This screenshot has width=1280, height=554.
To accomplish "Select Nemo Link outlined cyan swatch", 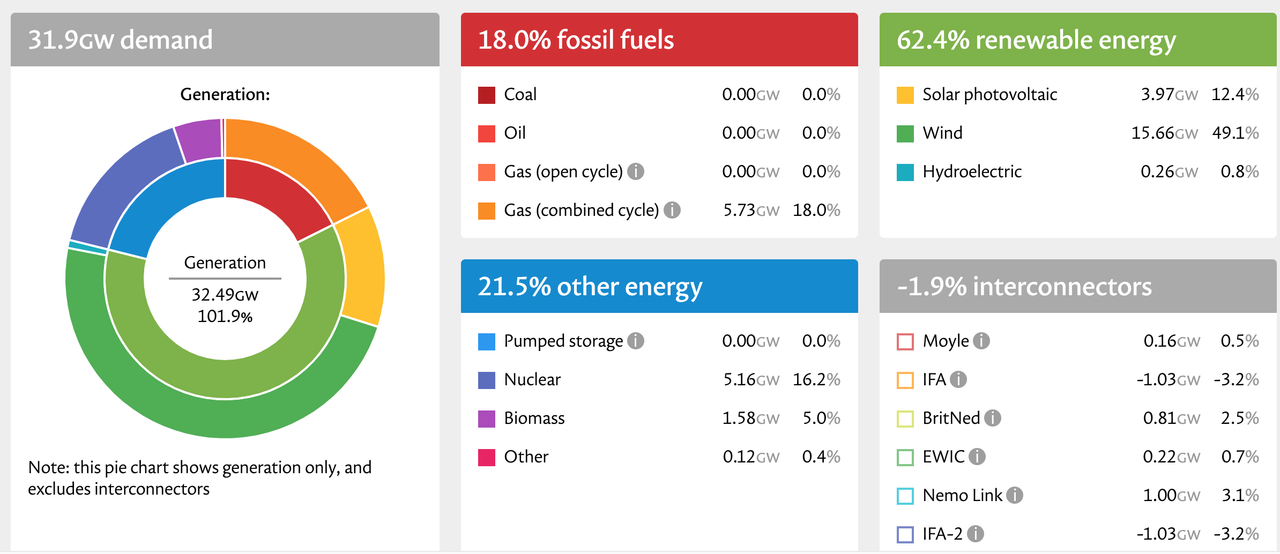I will (905, 495).
